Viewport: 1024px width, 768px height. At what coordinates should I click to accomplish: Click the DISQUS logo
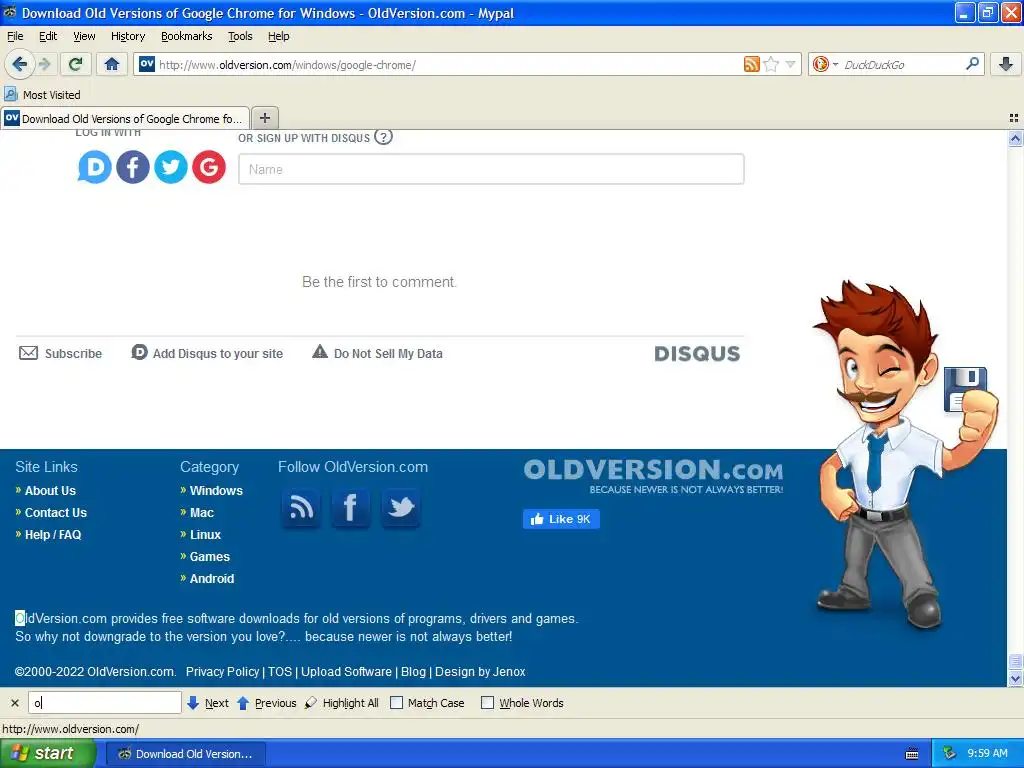coord(697,354)
